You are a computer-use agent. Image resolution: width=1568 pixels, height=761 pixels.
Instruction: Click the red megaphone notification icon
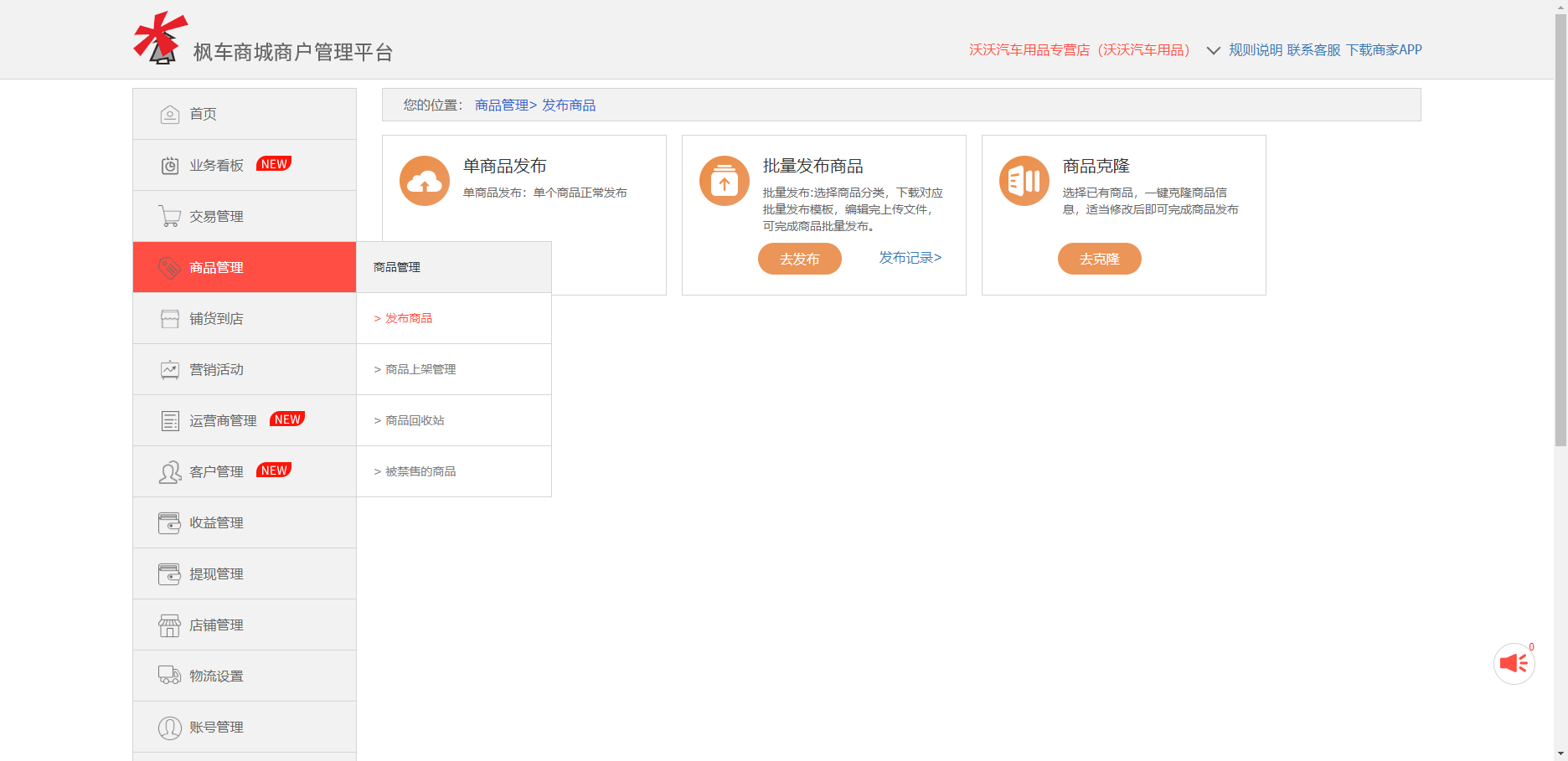pyautogui.click(x=1514, y=664)
